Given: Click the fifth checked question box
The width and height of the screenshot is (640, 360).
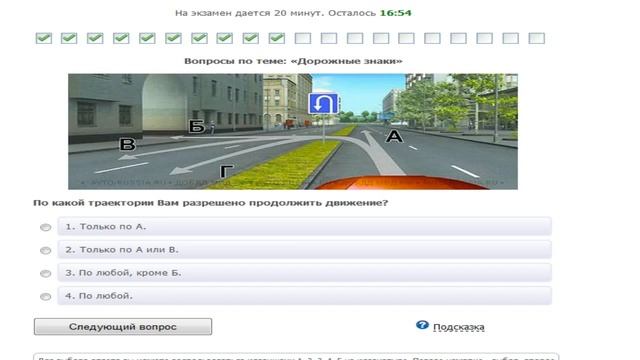Looking at the screenshot, I should [147, 38].
